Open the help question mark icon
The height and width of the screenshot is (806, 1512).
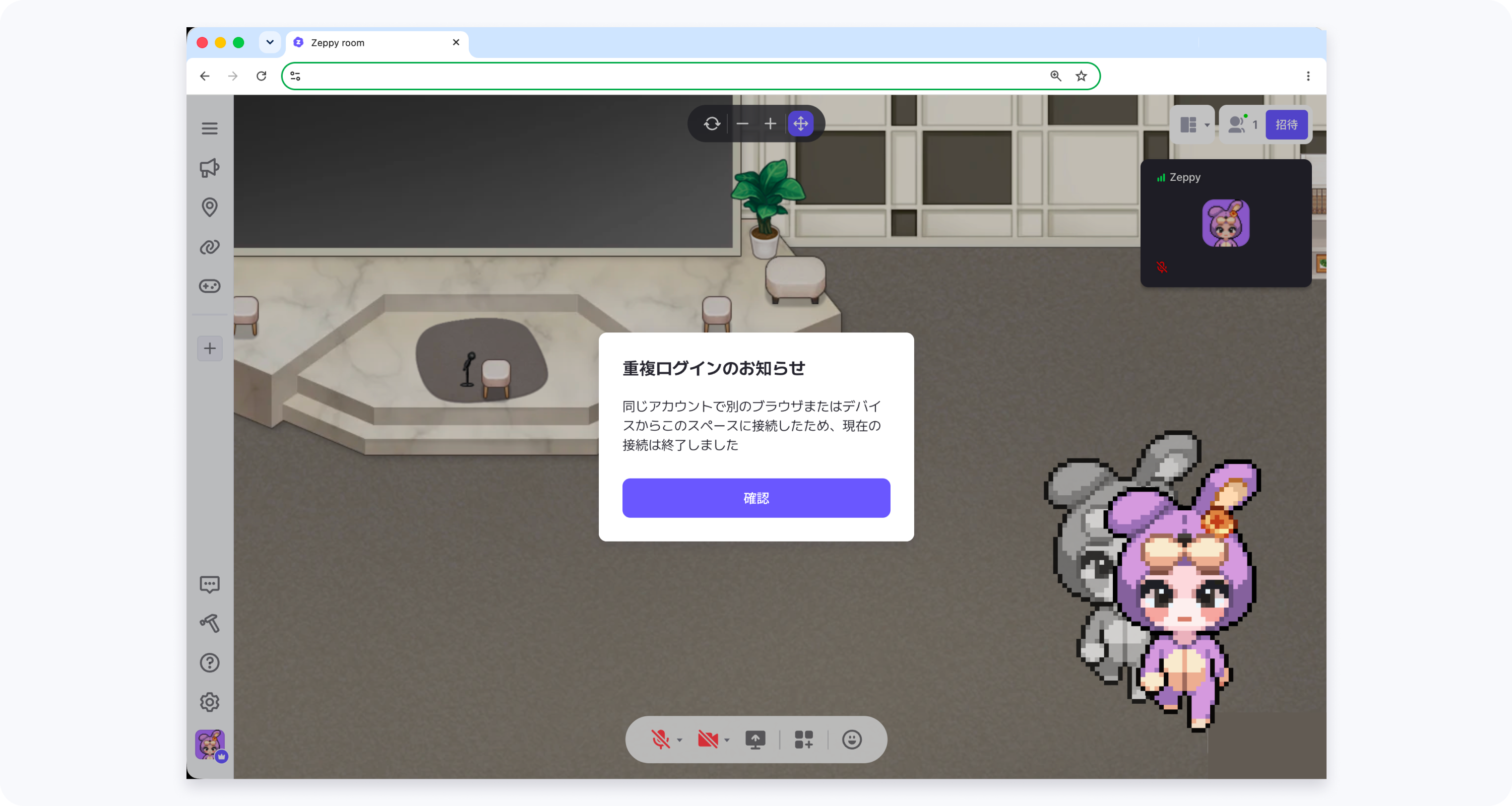click(210, 663)
